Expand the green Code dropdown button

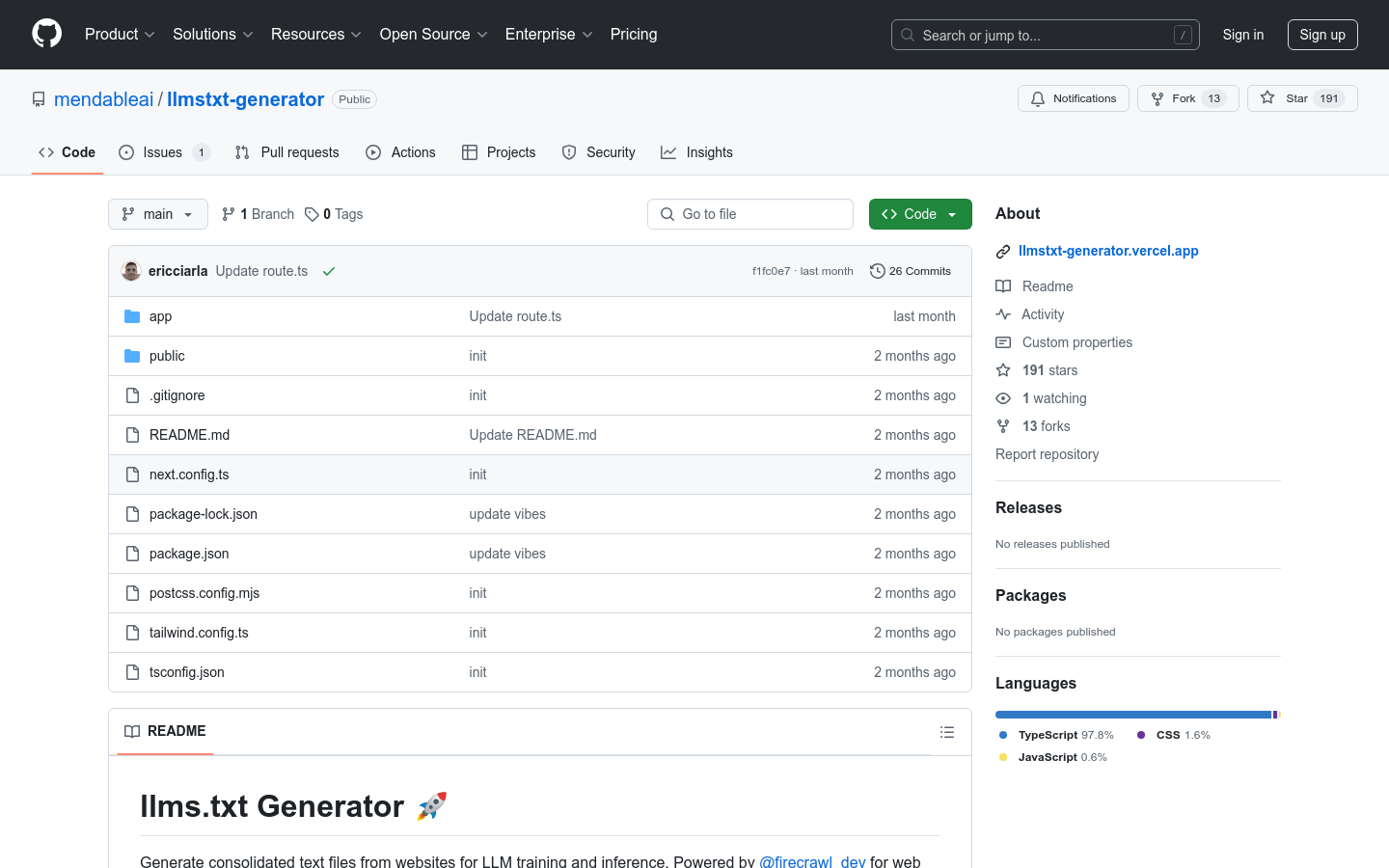coord(920,214)
